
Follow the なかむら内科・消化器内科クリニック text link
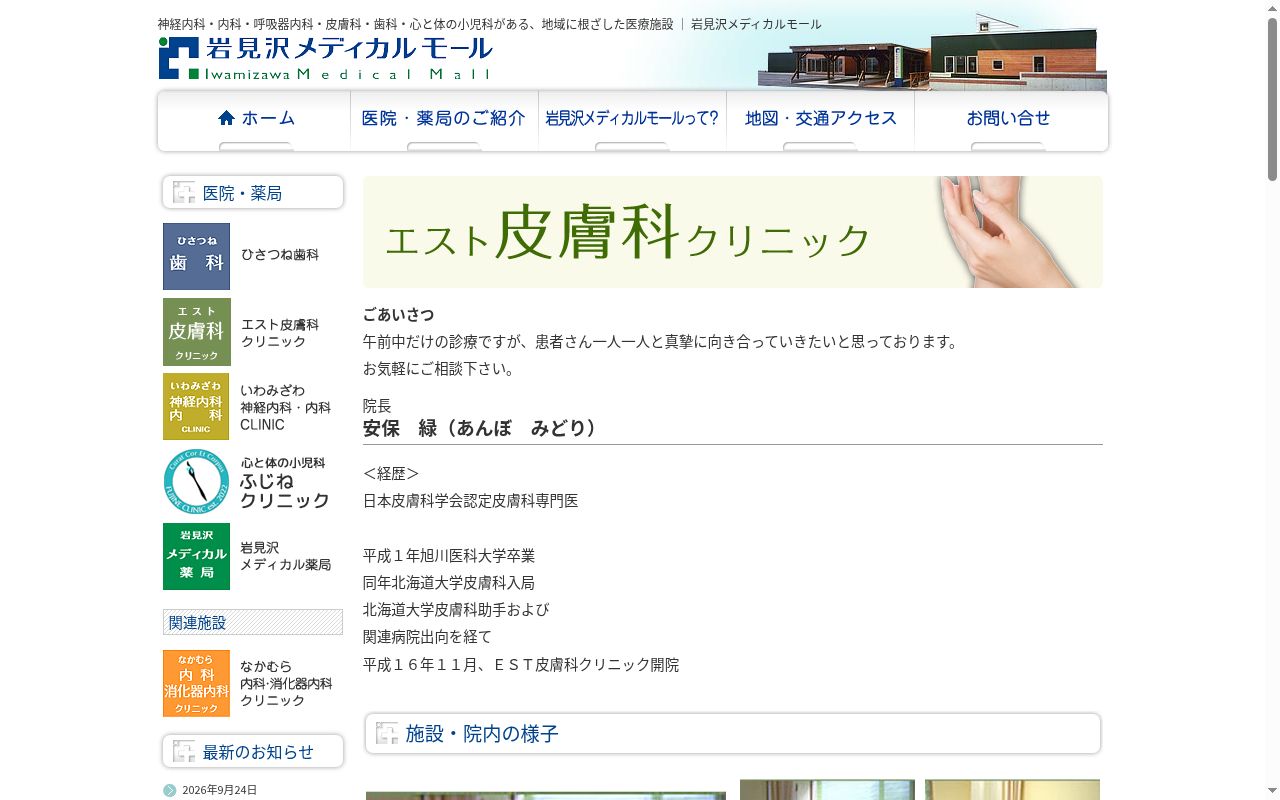(x=286, y=683)
